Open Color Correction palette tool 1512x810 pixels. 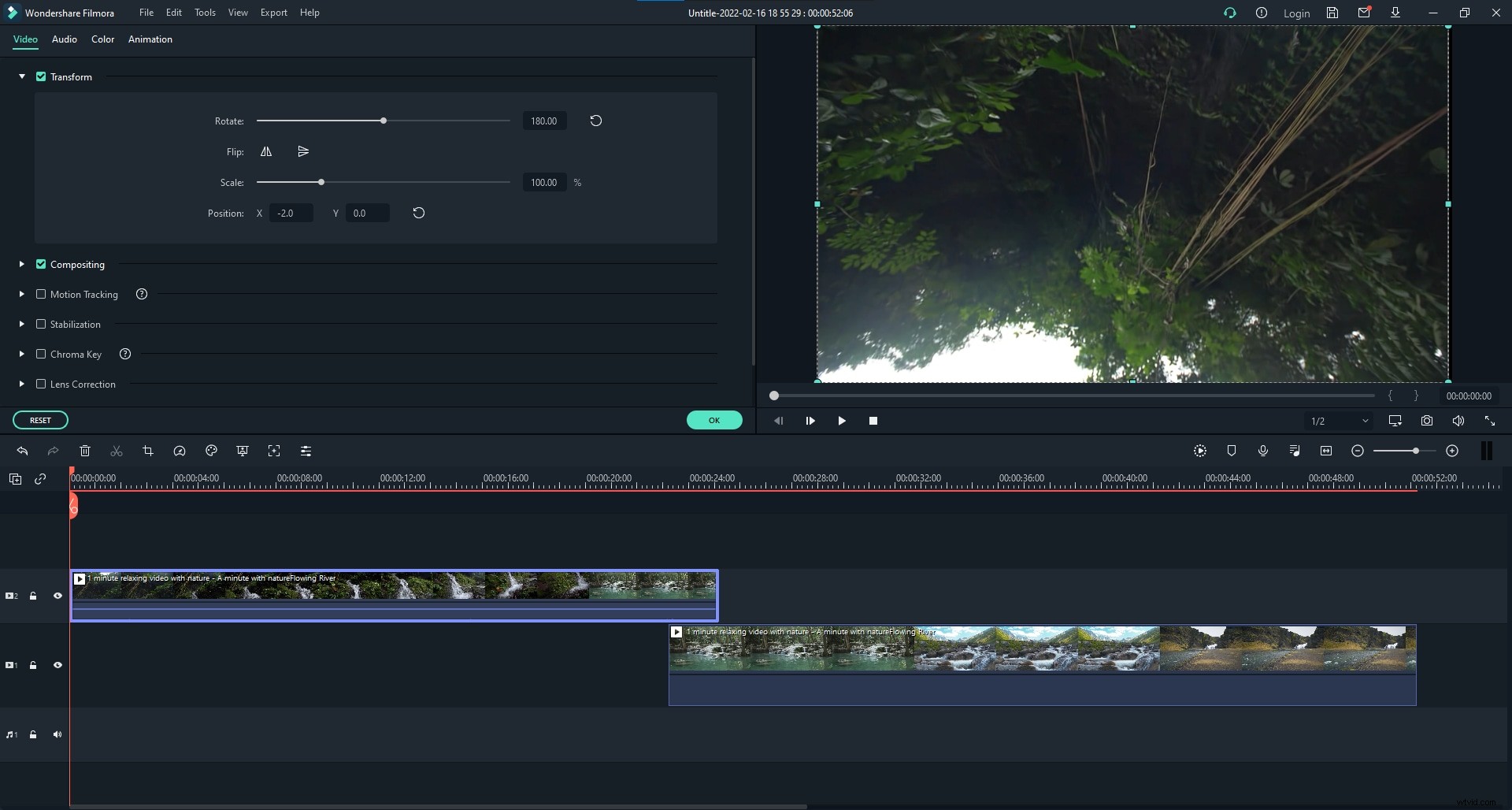211,451
